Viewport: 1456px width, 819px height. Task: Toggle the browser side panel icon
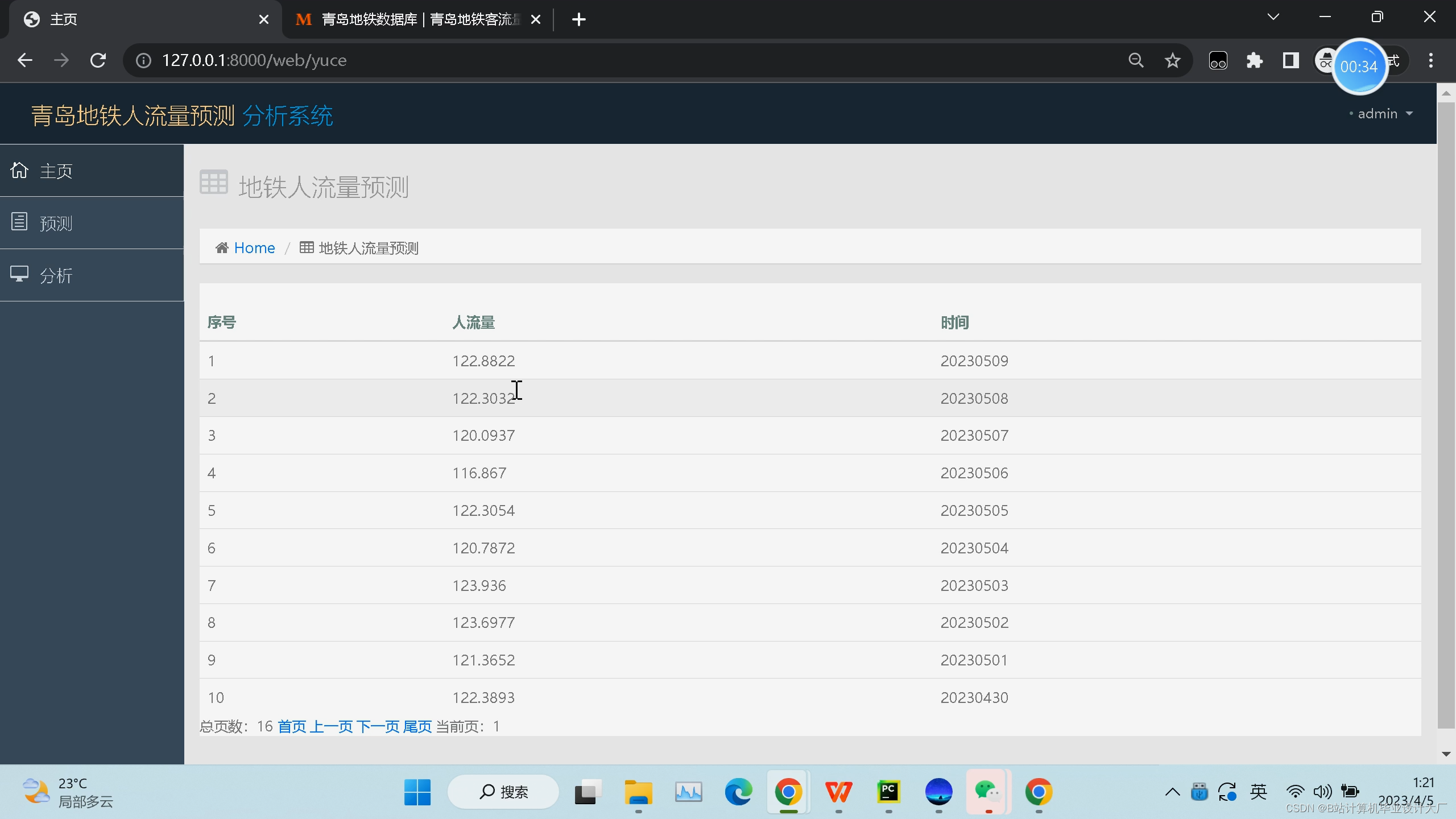point(1290,60)
